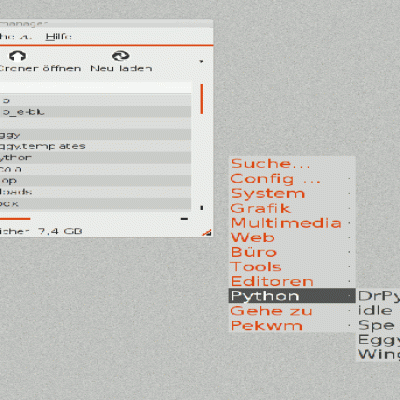Launch DrPy from the Python submenu
Viewport: 400px width, 400px height.
pyautogui.click(x=378, y=296)
